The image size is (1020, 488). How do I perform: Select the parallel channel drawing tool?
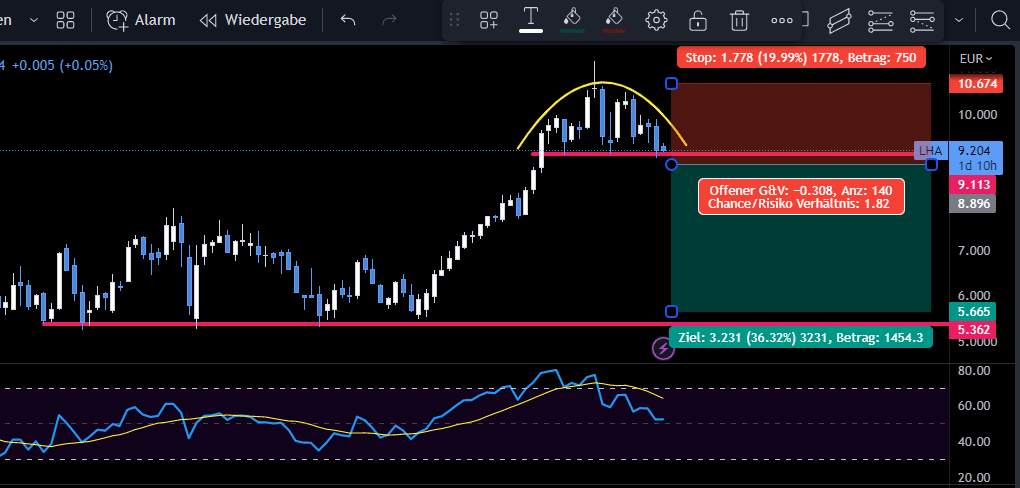coord(839,20)
